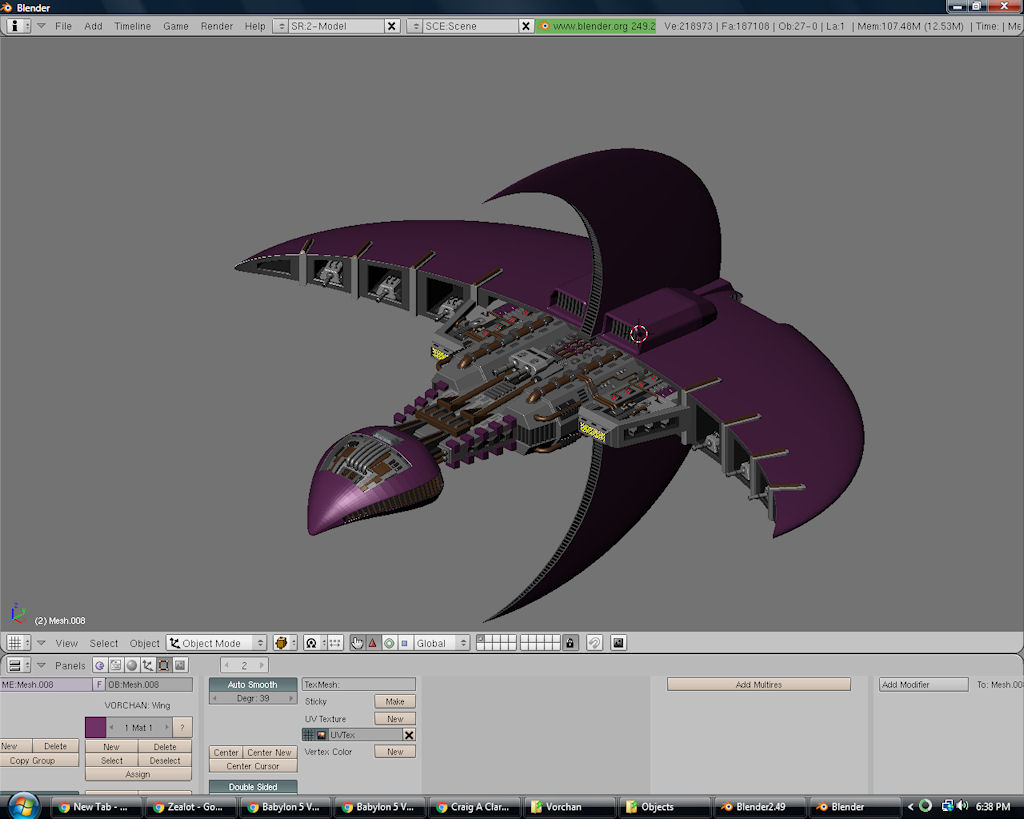Switch to the Shading context sphere icon
The image size is (1024, 819).
point(132,666)
